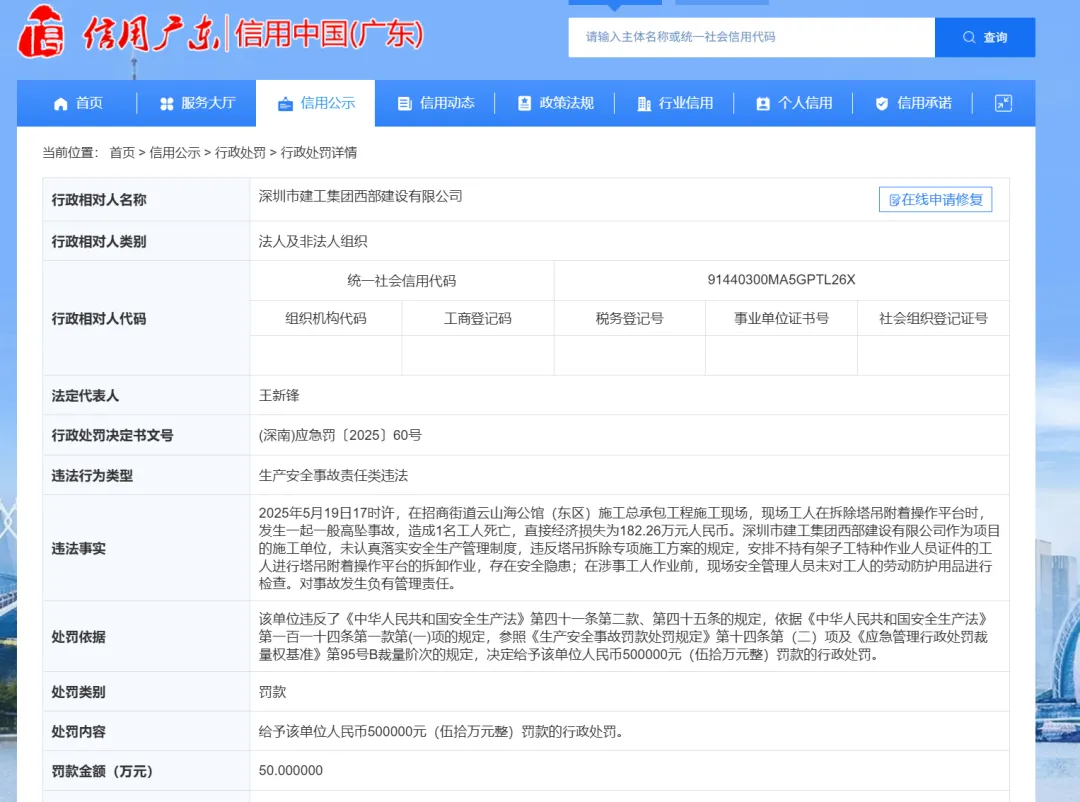Click the 处罚类别 row label
1080x802 pixels.
pos(79,692)
